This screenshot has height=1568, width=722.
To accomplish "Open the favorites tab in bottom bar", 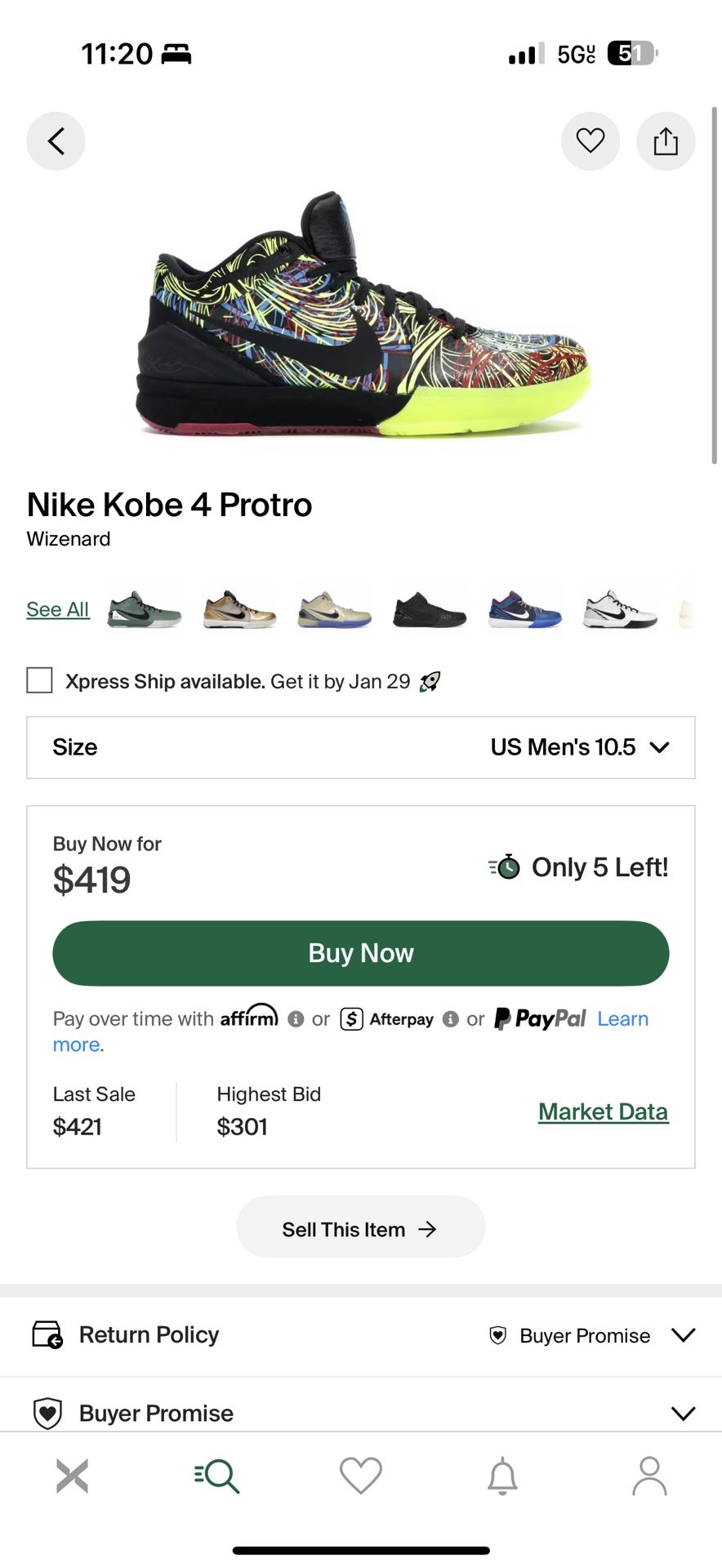I will (x=360, y=1476).
